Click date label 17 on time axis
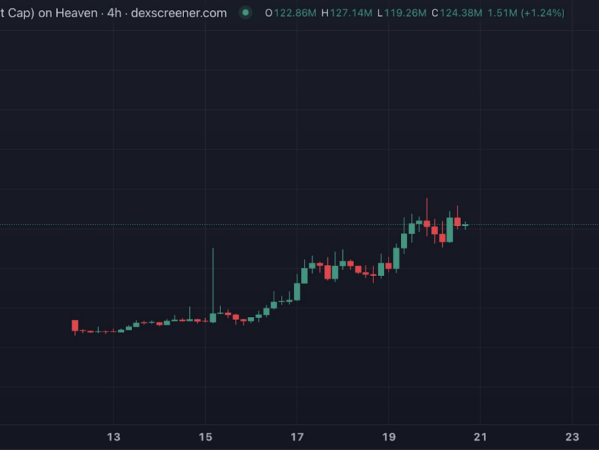The height and width of the screenshot is (450, 599). tap(297, 437)
